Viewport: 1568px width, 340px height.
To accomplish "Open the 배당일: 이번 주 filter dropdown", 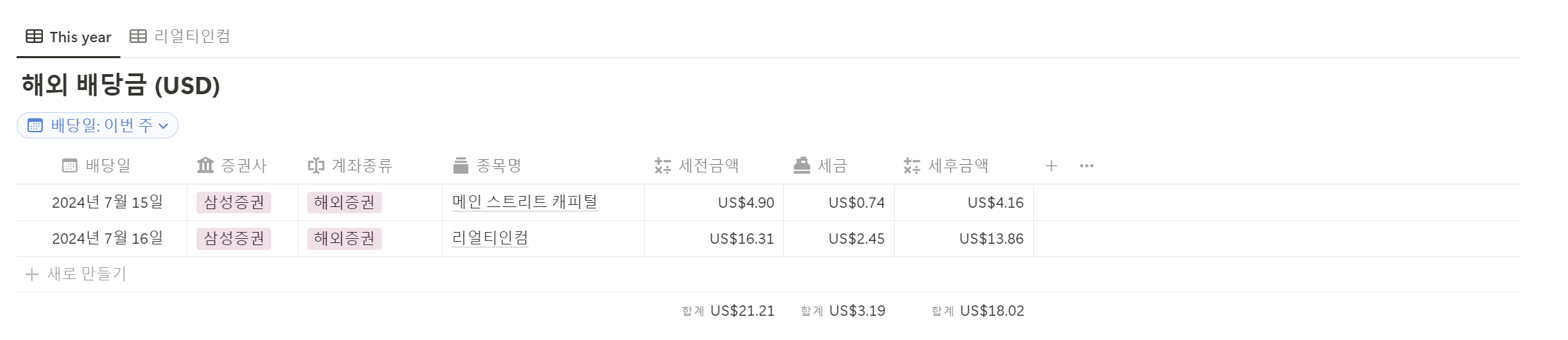I will 98,125.
